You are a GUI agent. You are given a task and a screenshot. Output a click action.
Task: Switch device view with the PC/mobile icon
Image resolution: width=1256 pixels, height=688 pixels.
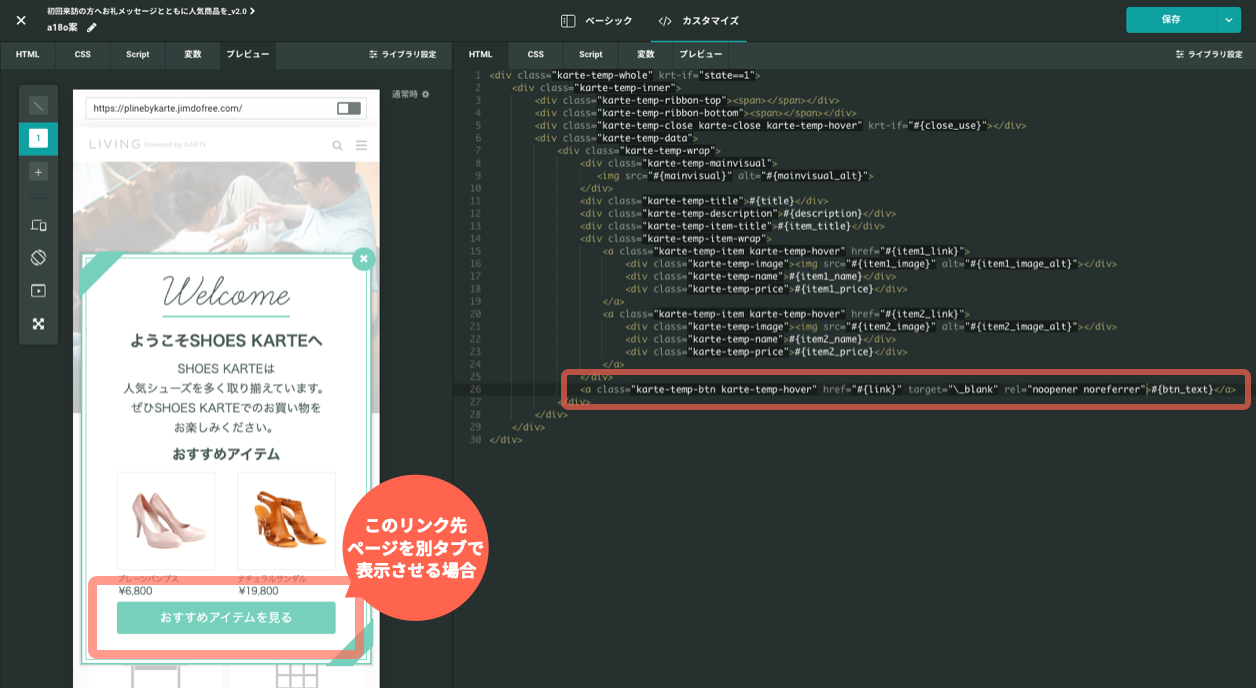[38, 225]
